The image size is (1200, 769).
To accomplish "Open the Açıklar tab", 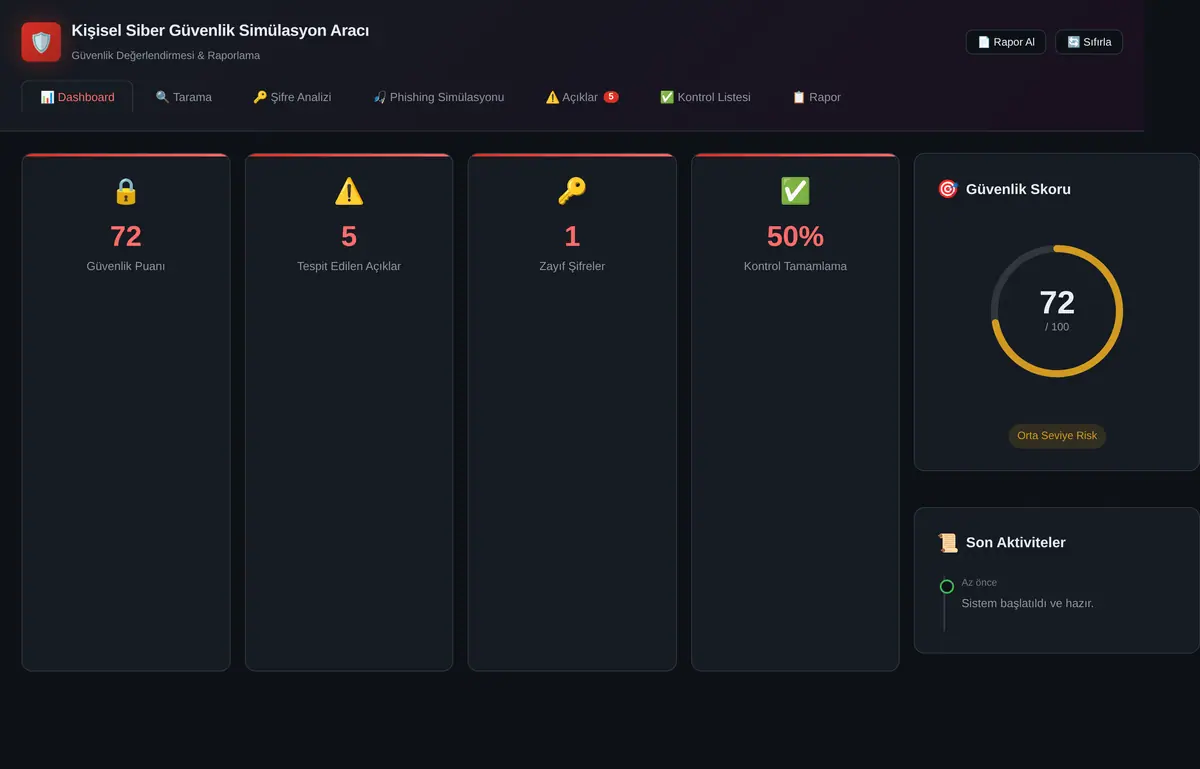I will 582,97.
